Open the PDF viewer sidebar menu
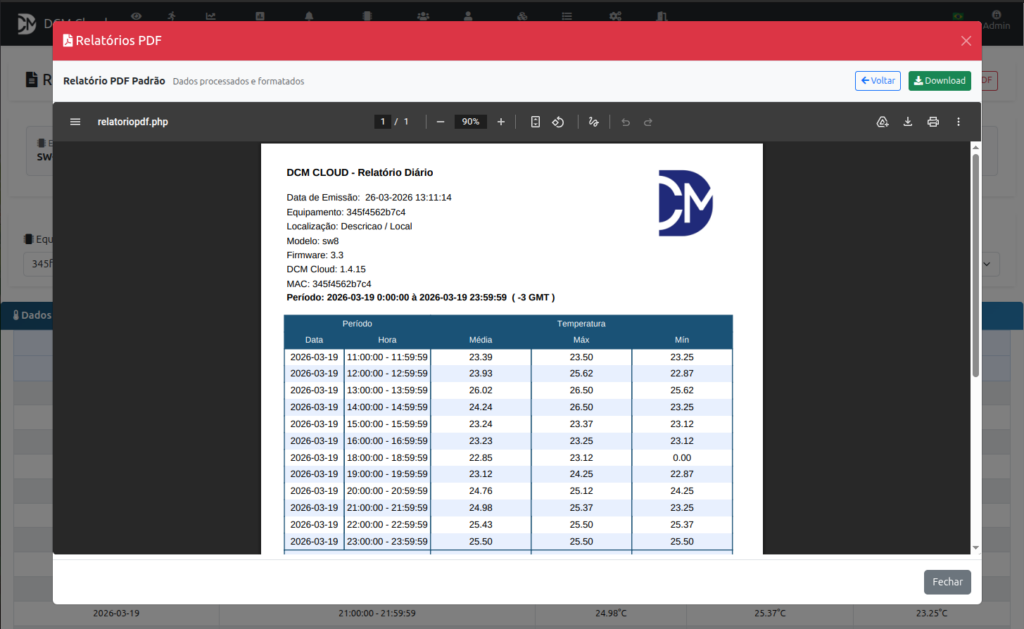The image size is (1024, 629). click(75, 122)
